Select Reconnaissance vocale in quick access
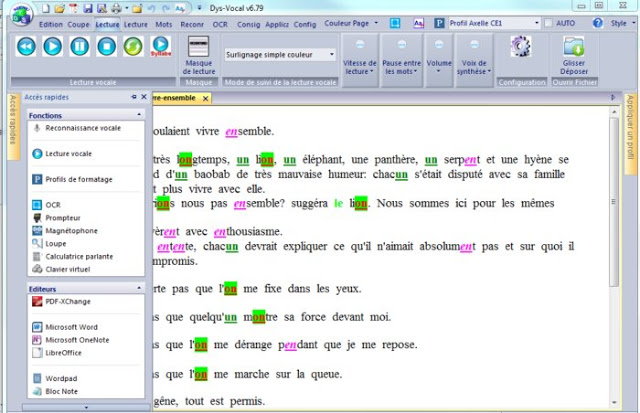Screen dimensions: 640x413 coord(82,128)
